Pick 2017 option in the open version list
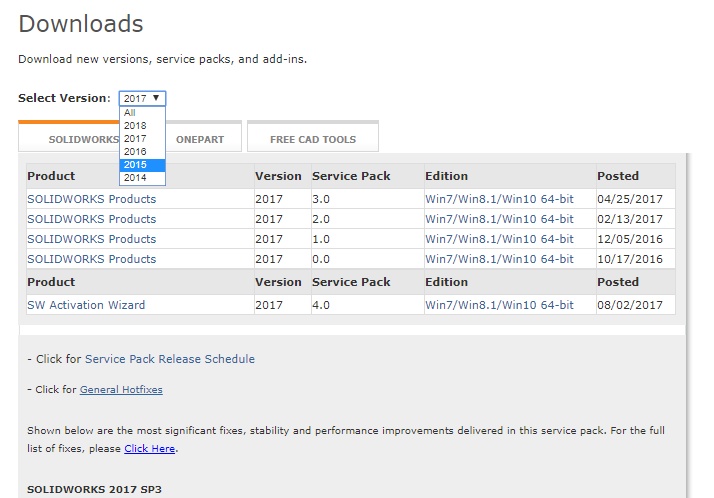The height and width of the screenshot is (498, 714). click(142, 139)
